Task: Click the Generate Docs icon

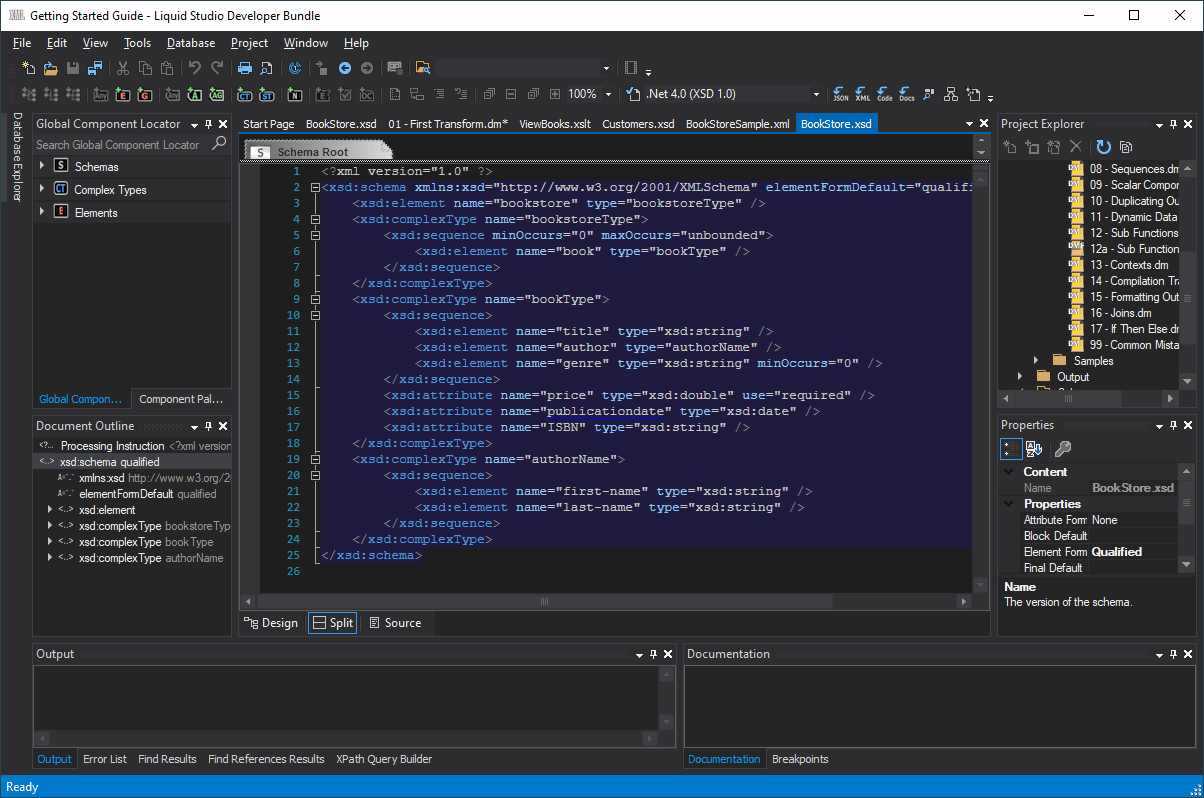Action: point(907,94)
